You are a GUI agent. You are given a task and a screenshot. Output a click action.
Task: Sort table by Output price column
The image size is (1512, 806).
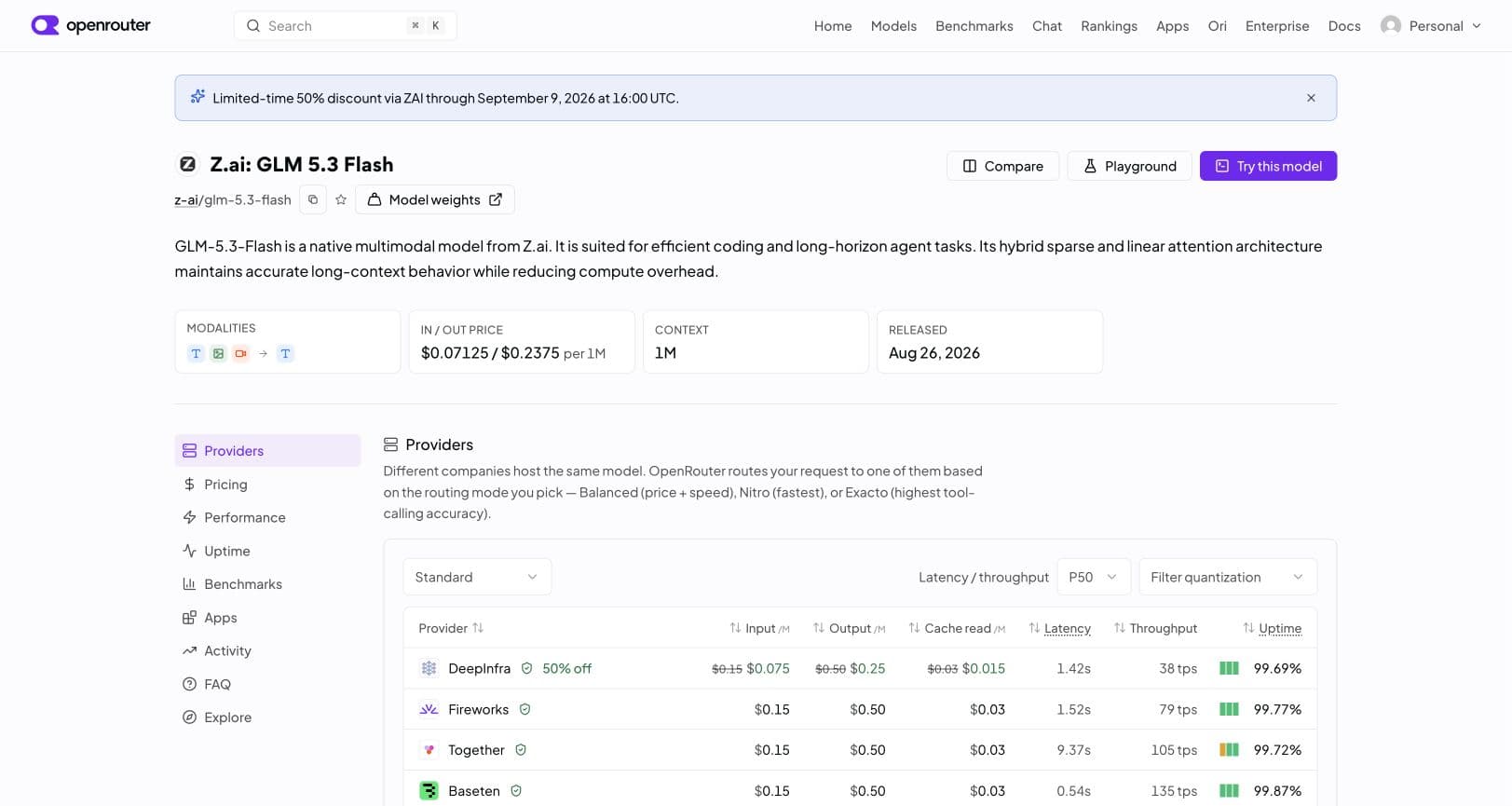click(849, 628)
